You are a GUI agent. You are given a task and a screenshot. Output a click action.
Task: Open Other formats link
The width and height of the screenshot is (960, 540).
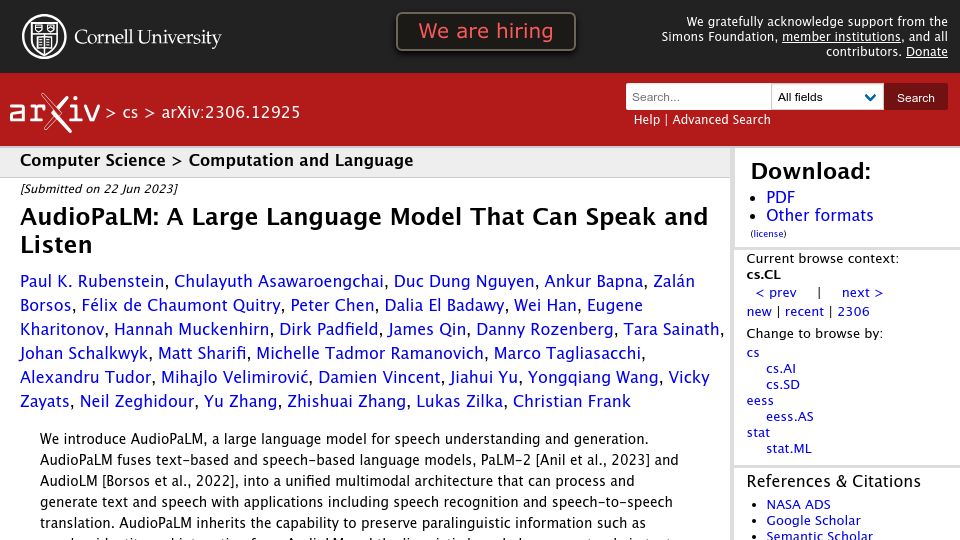[x=819, y=216]
